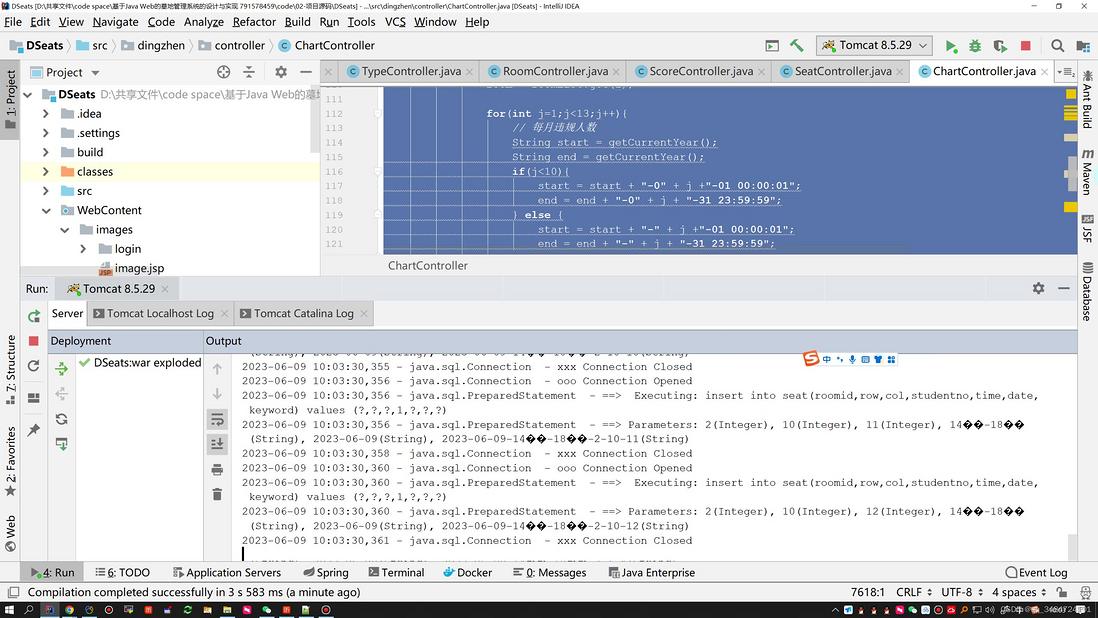Click the dingzhen breadcrumb in navigation bar

pos(154,45)
